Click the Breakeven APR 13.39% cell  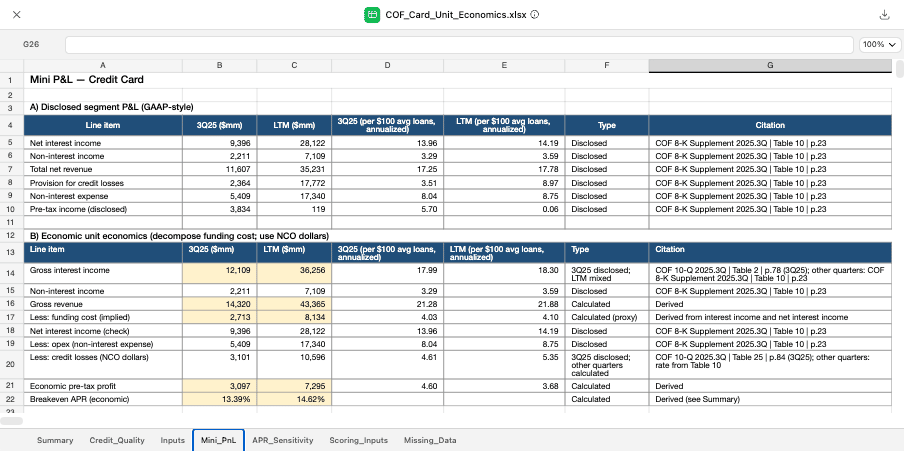pos(220,399)
